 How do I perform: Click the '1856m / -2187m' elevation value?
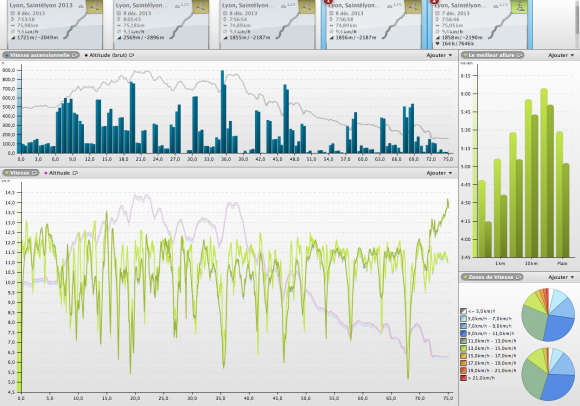(356, 38)
